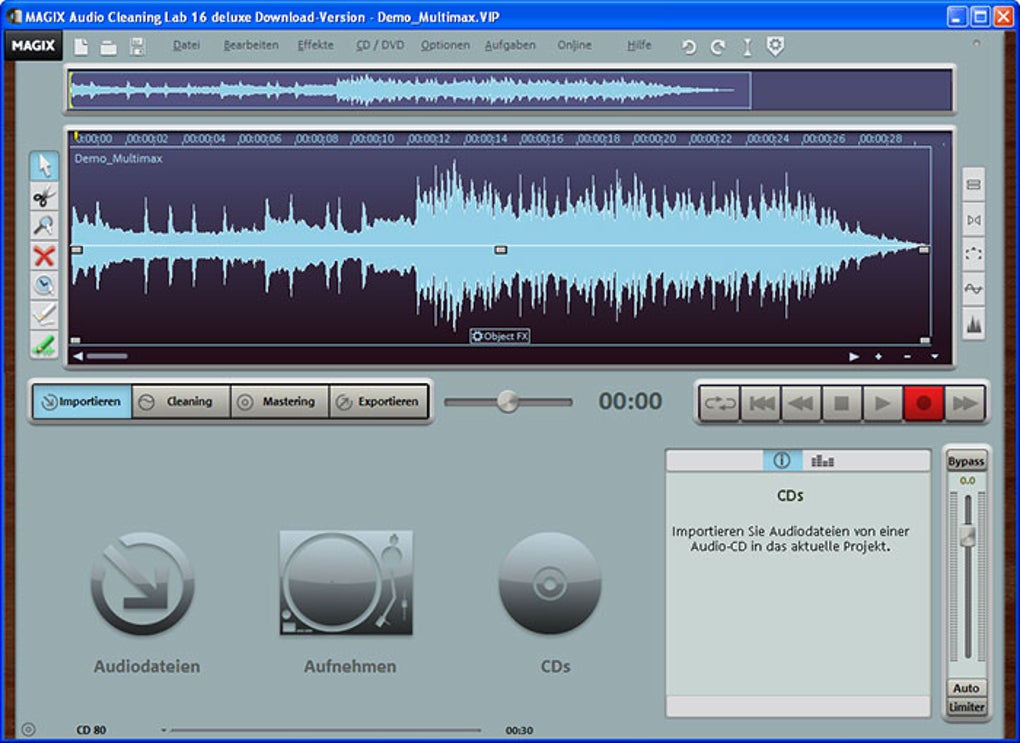
Task: Expand the waveform zoom dropdown arrow
Action: (x=934, y=356)
